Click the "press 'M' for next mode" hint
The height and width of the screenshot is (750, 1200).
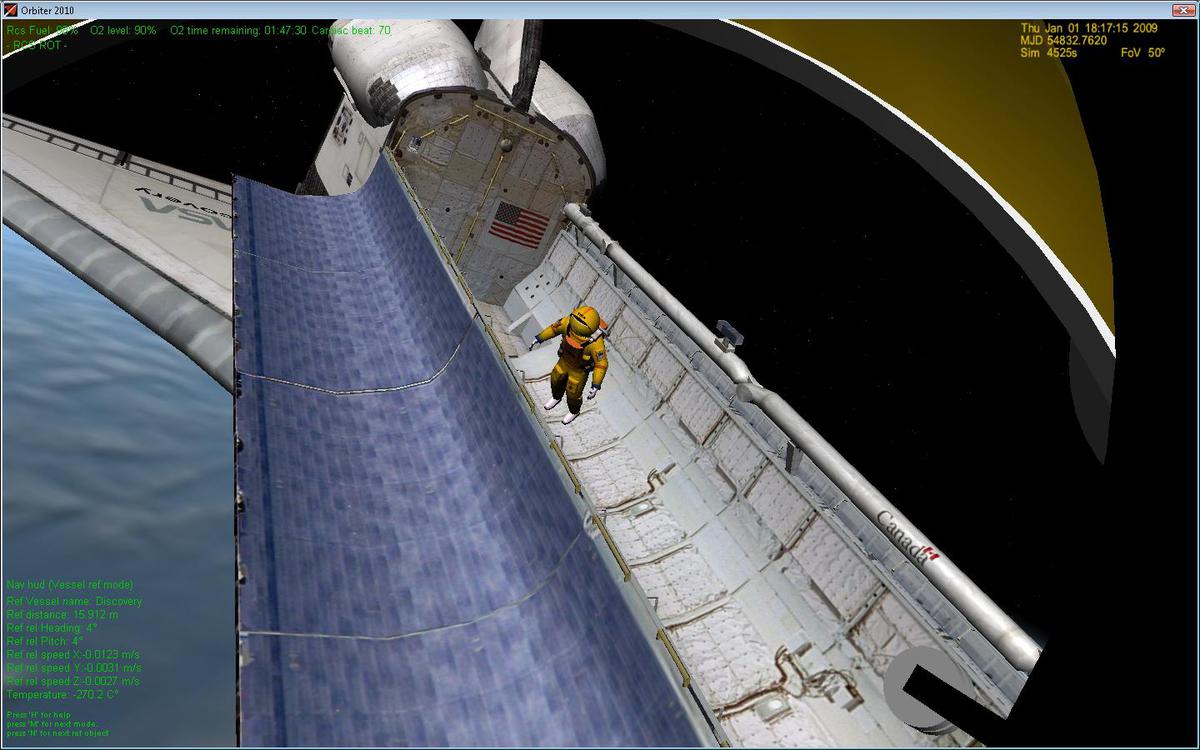pyautogui.click(x=52, y=724)
